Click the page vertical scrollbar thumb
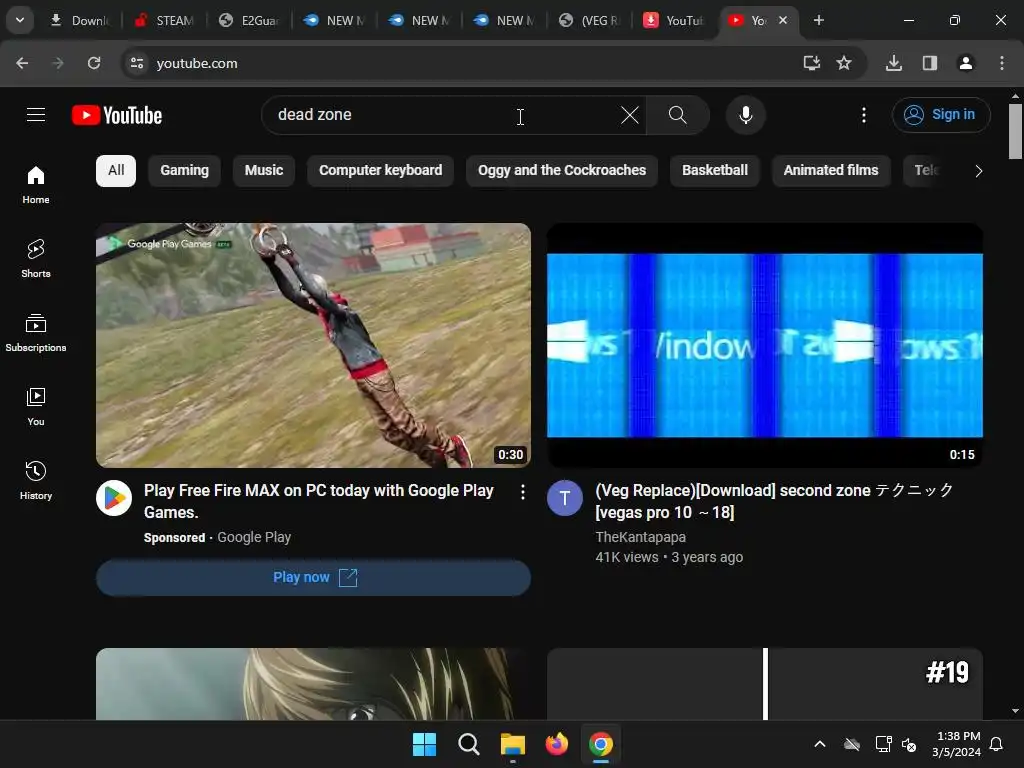Image resolution: width=1024 pixels, height=768 pixels. pyautogui.click(x=1015, y=131)
